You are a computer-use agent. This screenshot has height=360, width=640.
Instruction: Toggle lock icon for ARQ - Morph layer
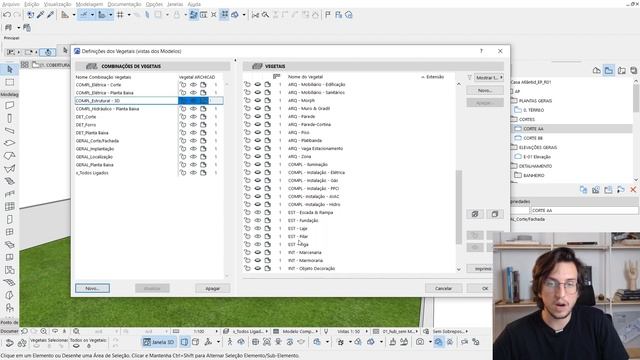[x=247, y=100]
